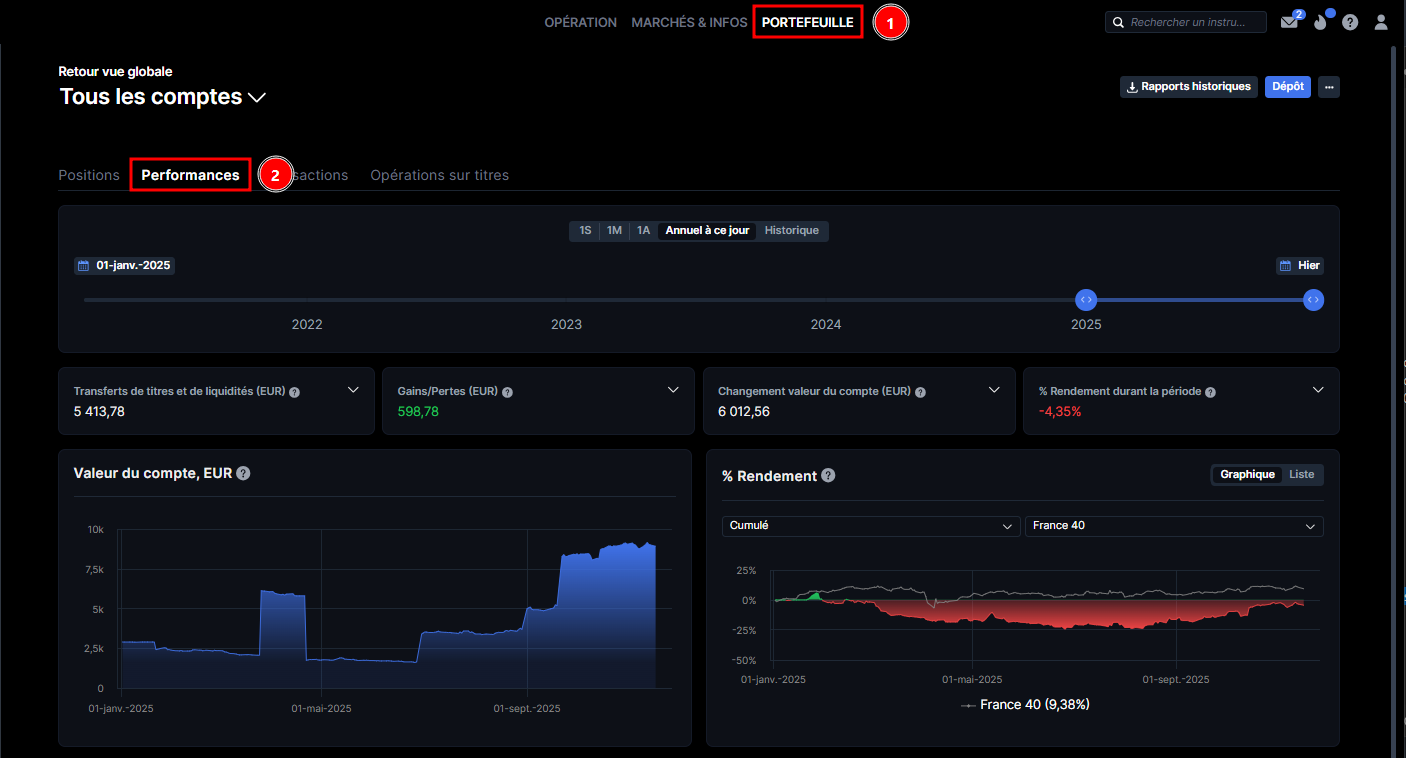
Task: Open the mail inbox icon
Action: click(x=1289, y=22)
